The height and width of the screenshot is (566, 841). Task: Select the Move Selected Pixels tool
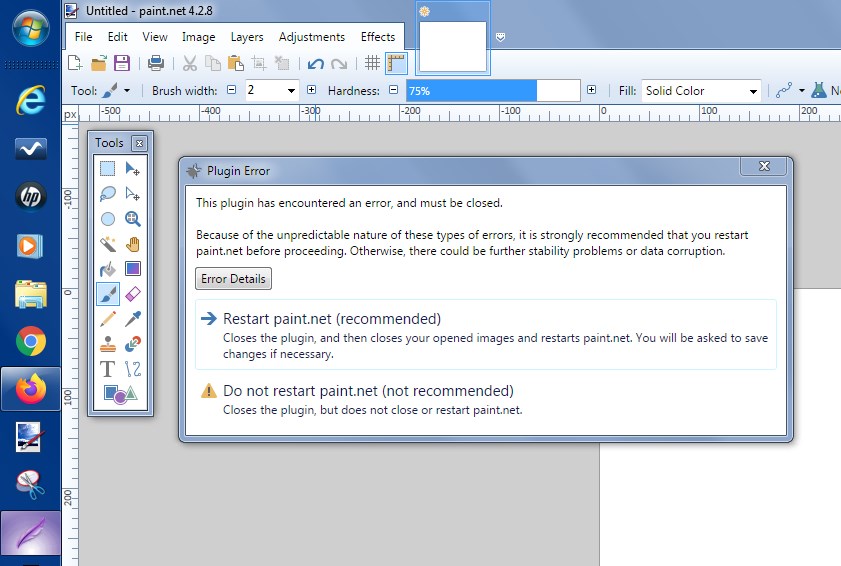[x=132, y=169]
